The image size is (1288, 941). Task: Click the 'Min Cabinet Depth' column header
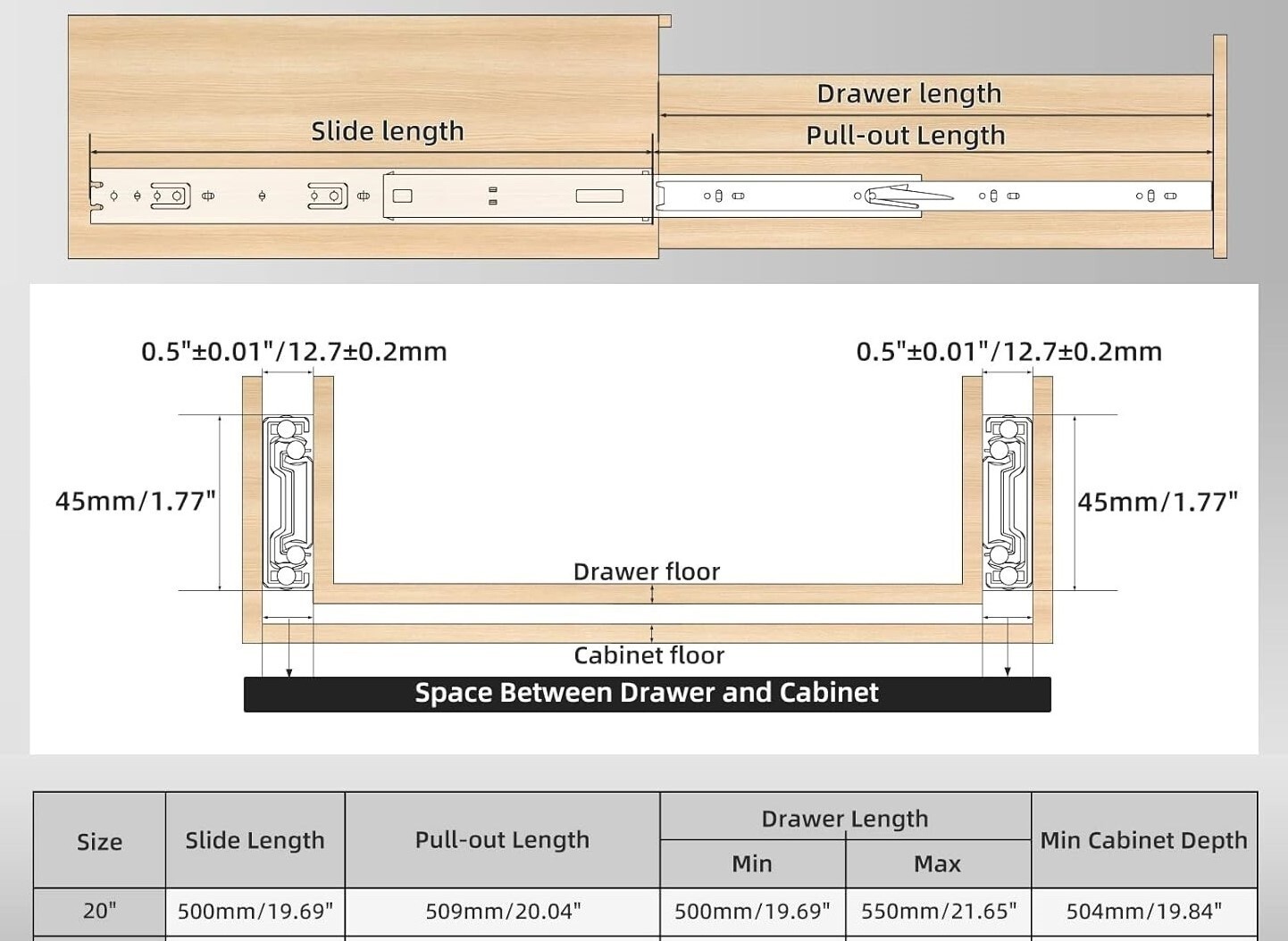tap(1144, 840)
